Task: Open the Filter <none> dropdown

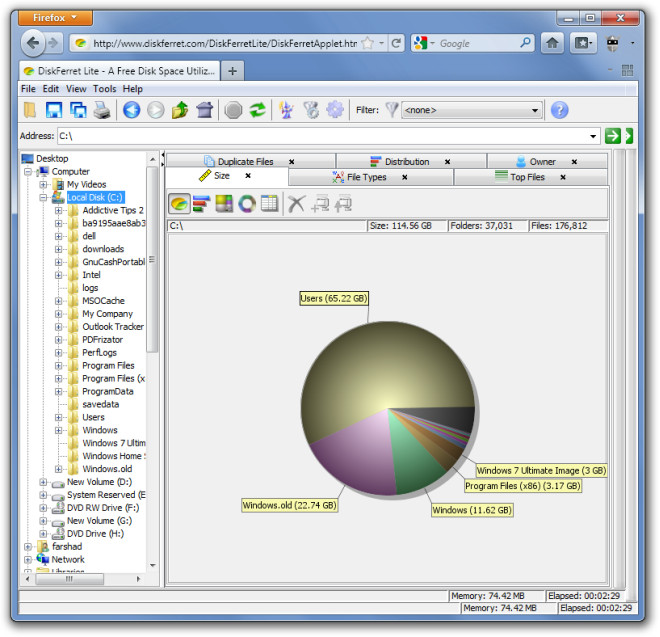Action: (x=471, y=110)
